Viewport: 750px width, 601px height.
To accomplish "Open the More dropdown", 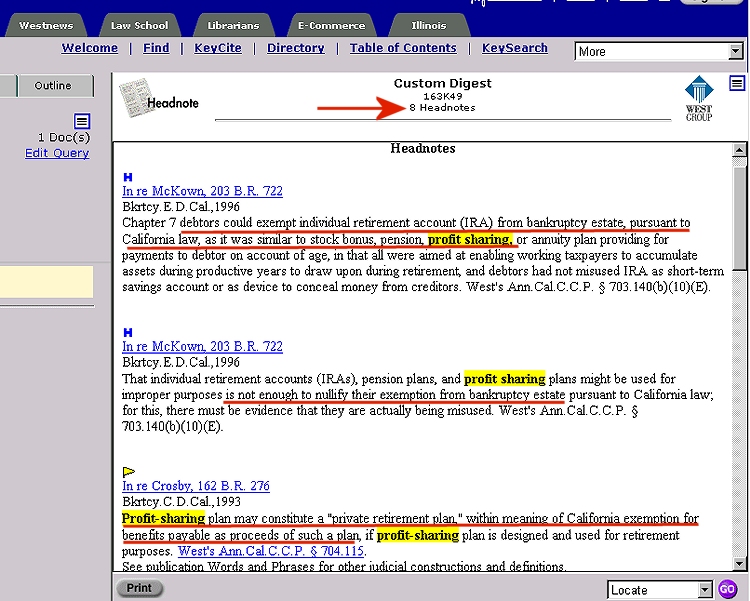I will click(x=659, y=51).
